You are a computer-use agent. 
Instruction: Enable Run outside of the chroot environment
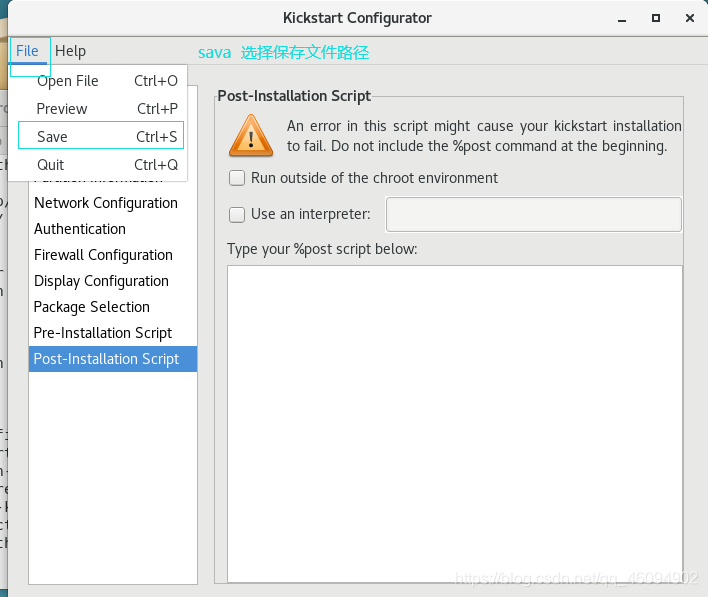pyautogui.click(x=237, y=178)
